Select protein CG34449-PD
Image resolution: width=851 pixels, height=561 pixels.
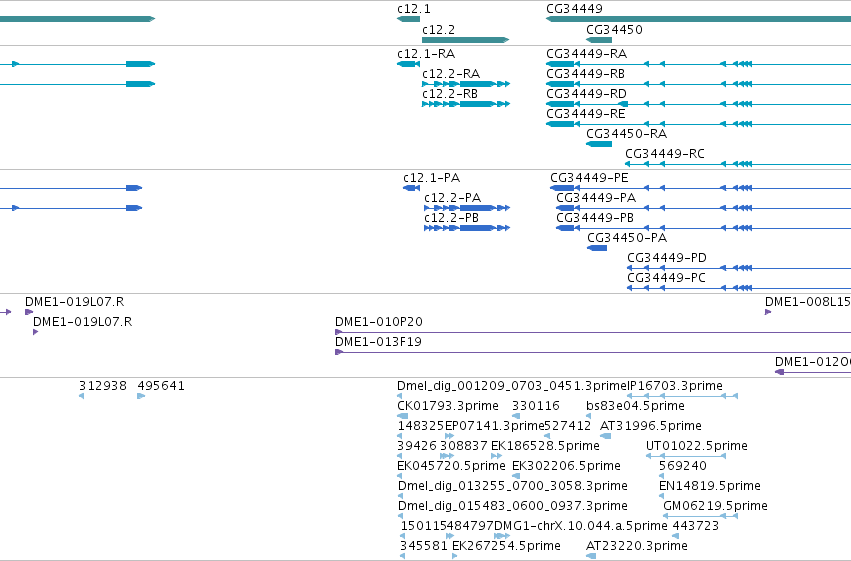(x=667, y=258)
